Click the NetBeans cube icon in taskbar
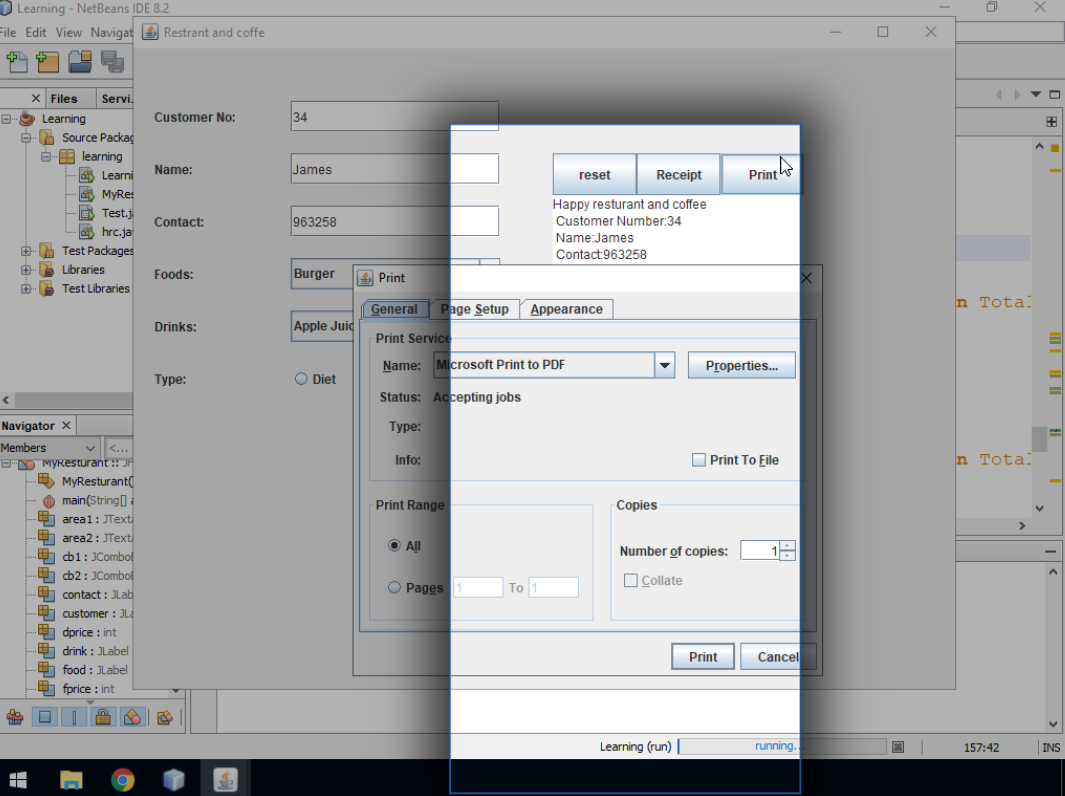Viewport: 1065px width, 796px height. (174, 779)
